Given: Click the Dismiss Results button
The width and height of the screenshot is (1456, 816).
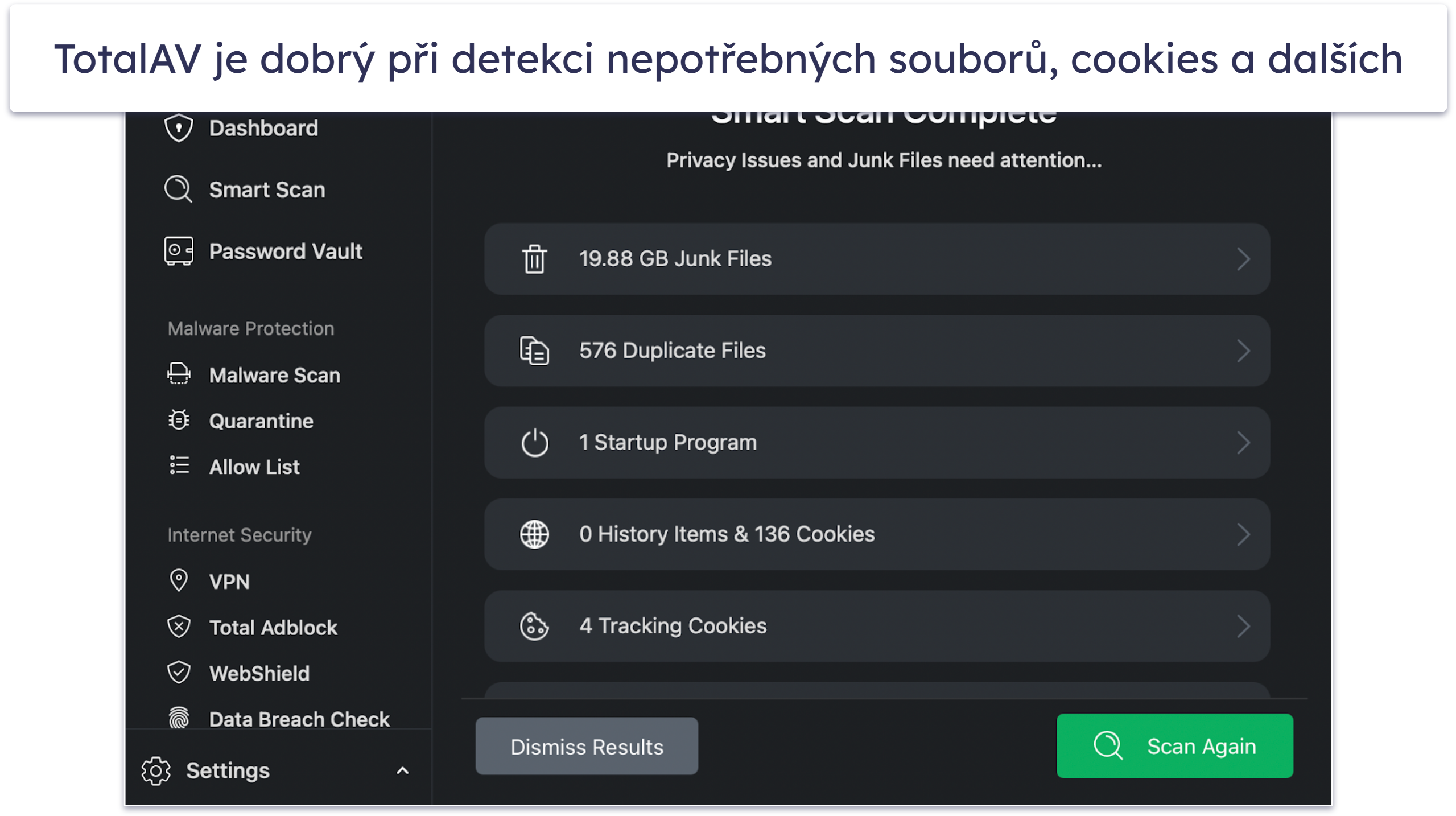Looking at the screenshot, I should pos(586,747).
